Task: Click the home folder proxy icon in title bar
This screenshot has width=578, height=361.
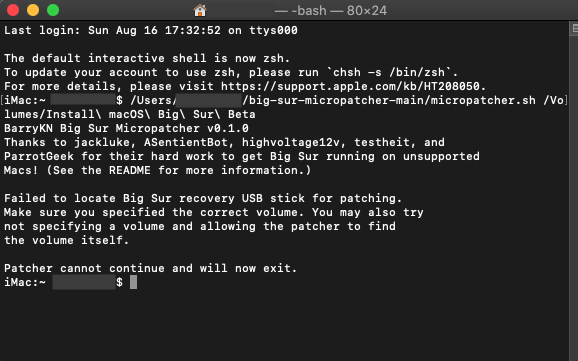Action: (200, 10)
